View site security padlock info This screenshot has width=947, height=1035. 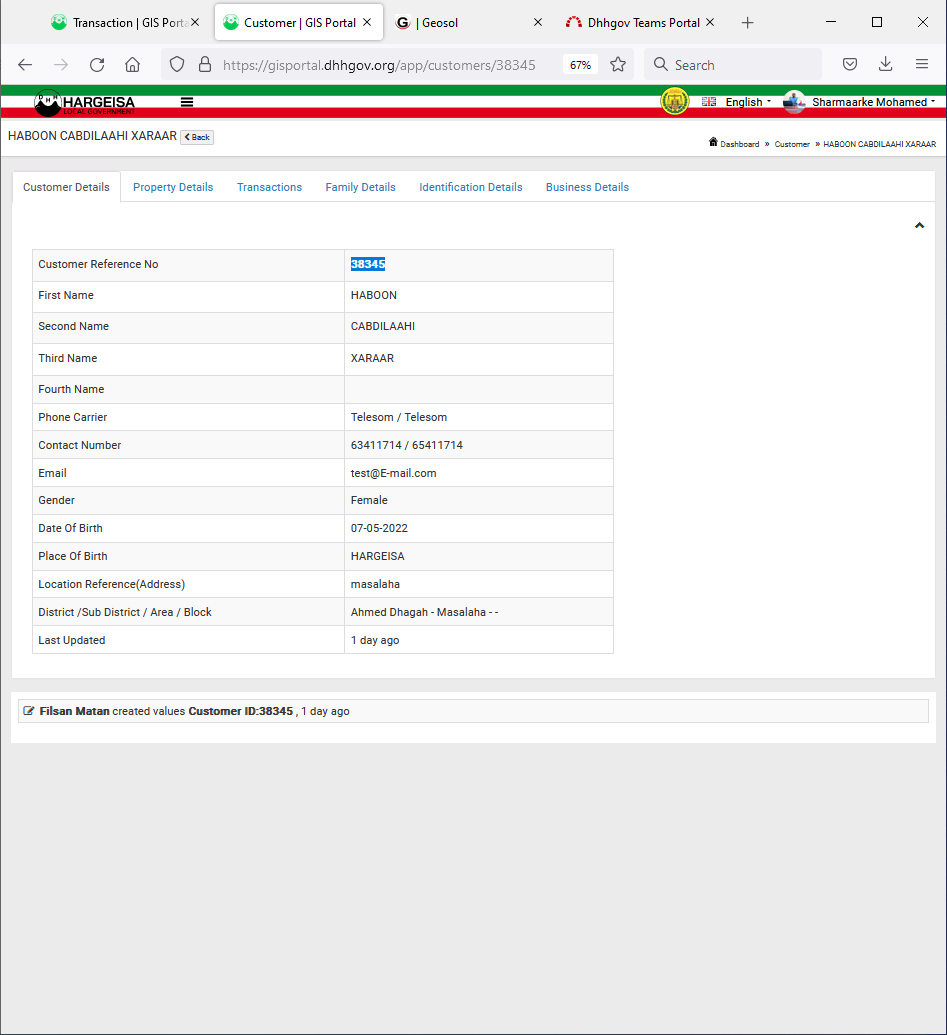pos(205,65)
